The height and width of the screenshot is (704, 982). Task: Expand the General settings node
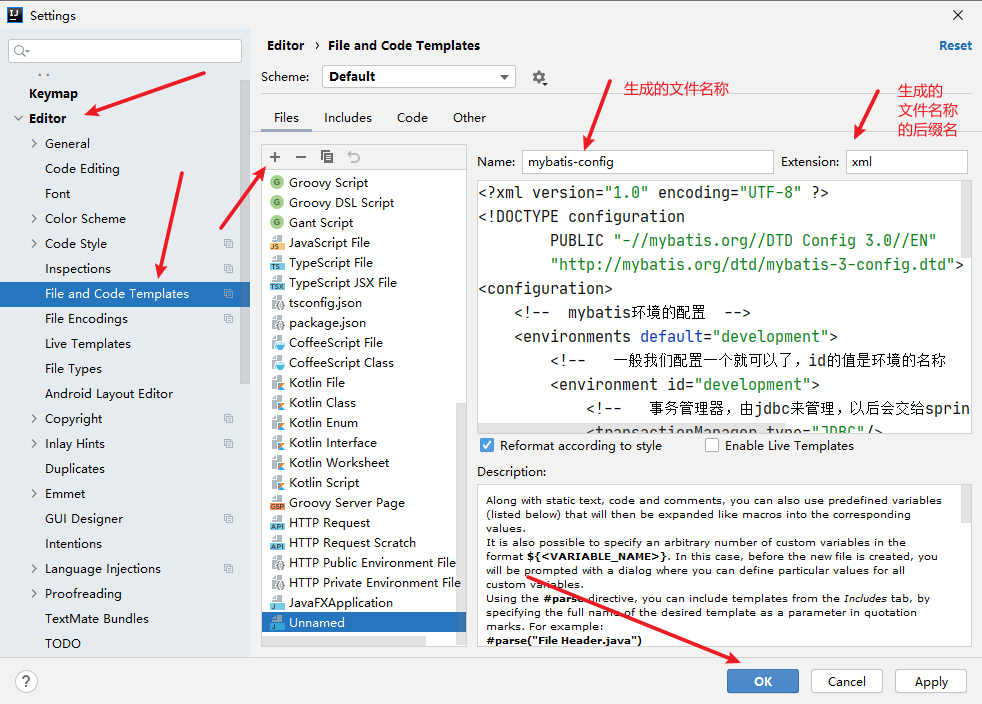[34, 143]
